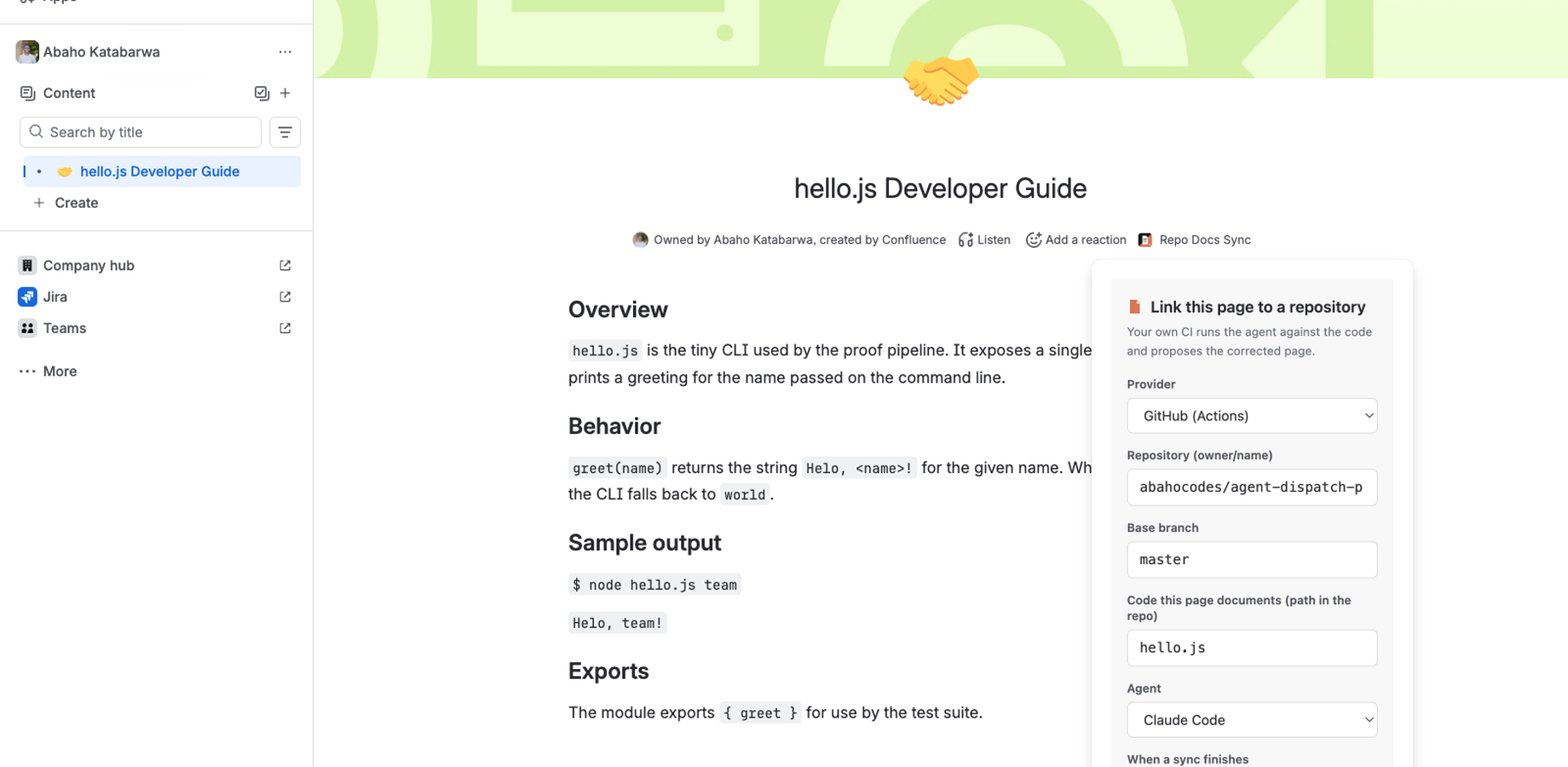
Task: Click When a sync finishes label
Action: tap(1187, 759)
